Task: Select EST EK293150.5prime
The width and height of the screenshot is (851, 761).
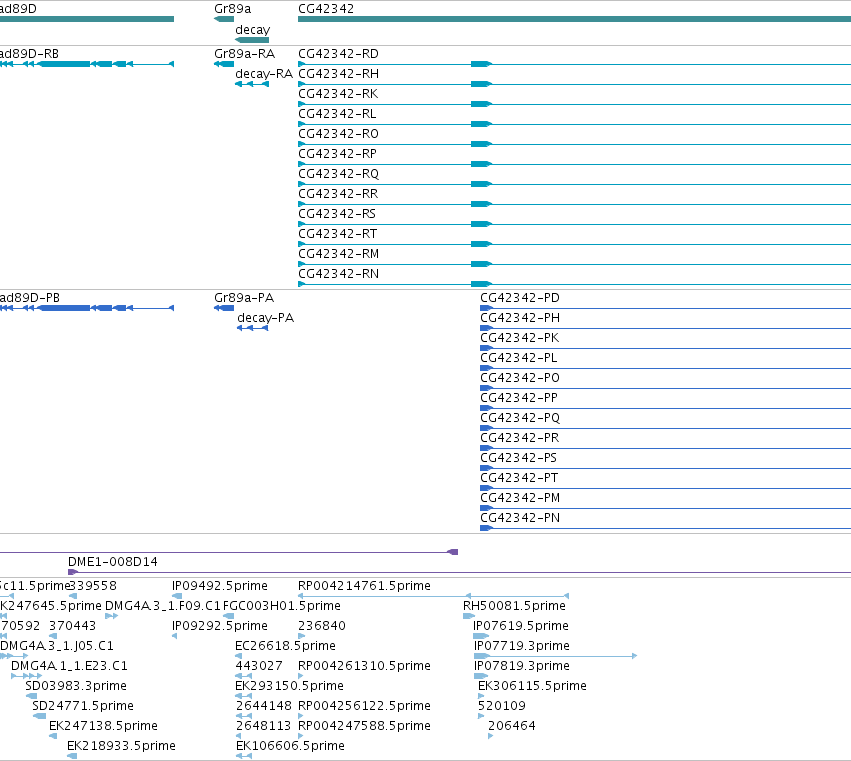Action: [x=289, y=686]
